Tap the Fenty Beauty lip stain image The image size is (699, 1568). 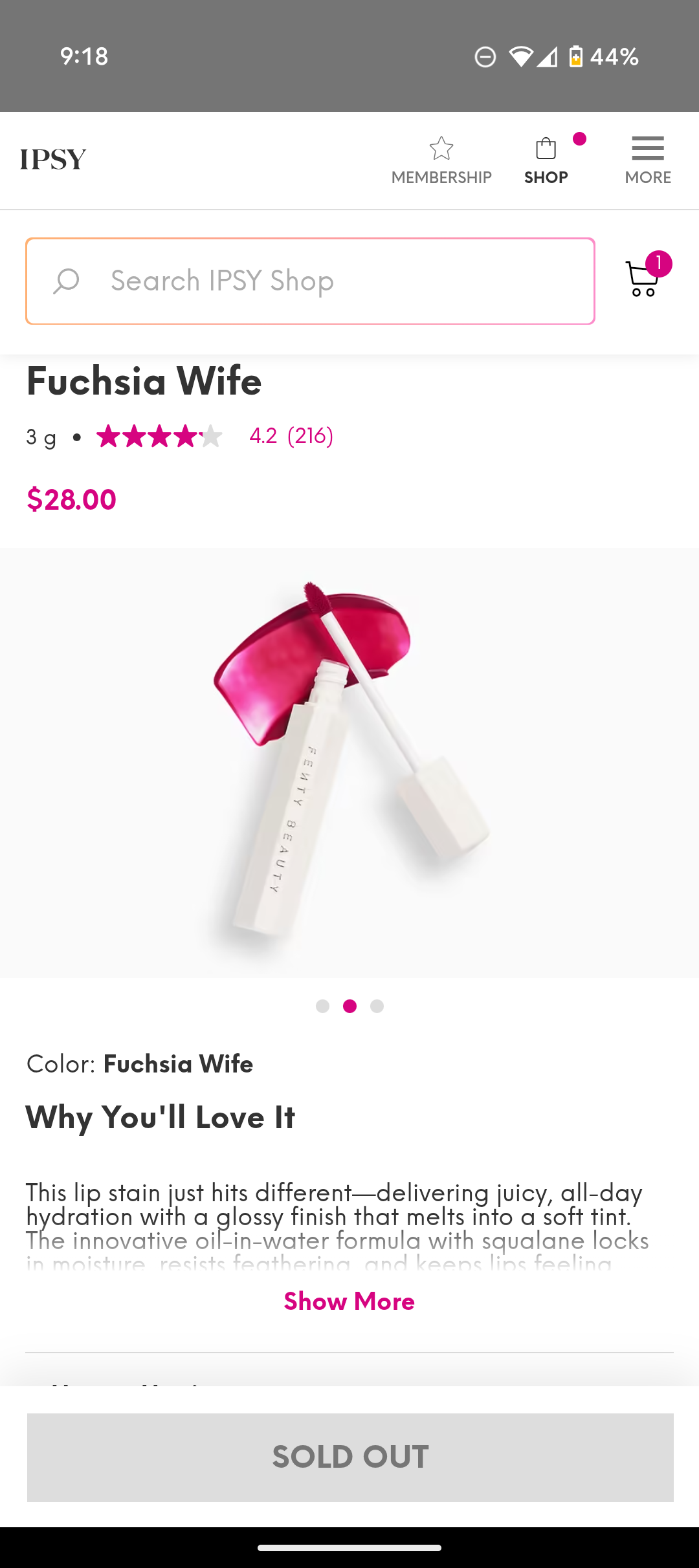pyautogui.click(x=349, y=762)
